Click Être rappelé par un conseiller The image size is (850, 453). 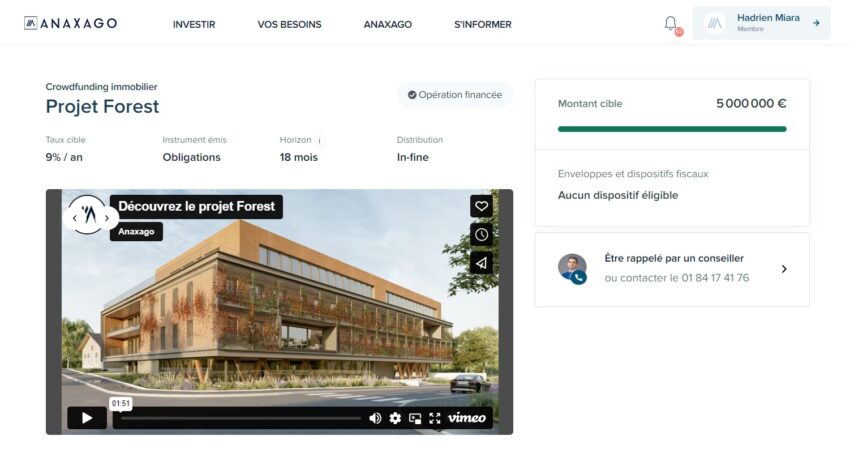[674, 258]
